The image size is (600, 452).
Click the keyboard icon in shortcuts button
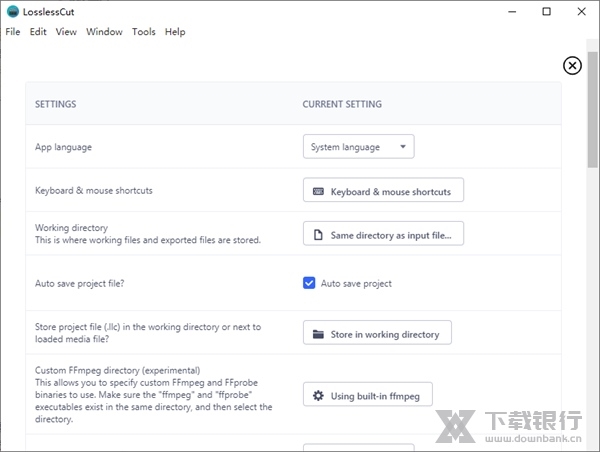(x=318, y=191)
